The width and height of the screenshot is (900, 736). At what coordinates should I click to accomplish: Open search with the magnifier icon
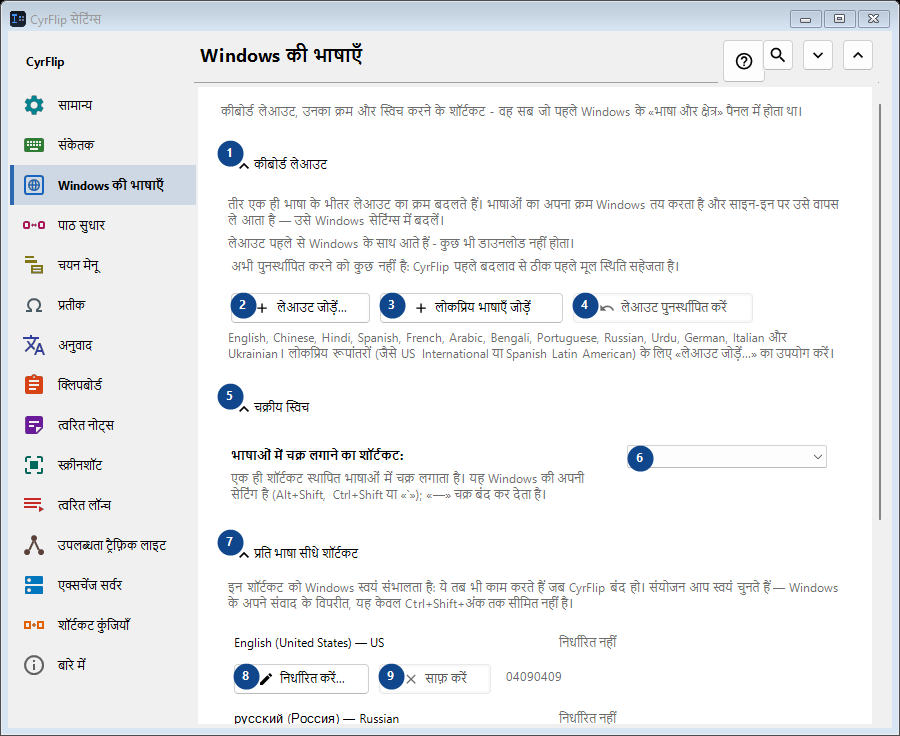pos(778,55)
